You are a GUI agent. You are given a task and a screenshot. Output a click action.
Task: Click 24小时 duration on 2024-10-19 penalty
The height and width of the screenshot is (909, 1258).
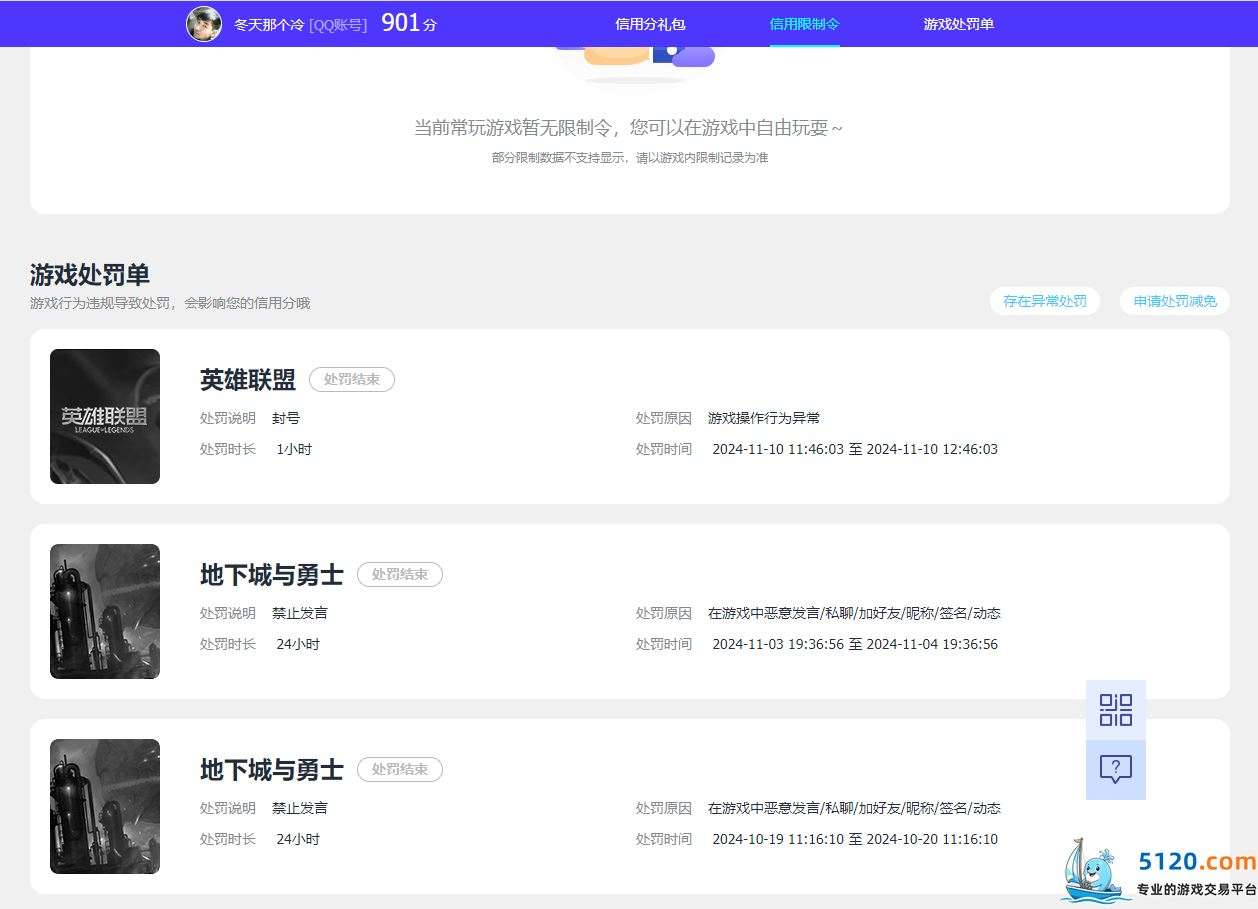298,839
